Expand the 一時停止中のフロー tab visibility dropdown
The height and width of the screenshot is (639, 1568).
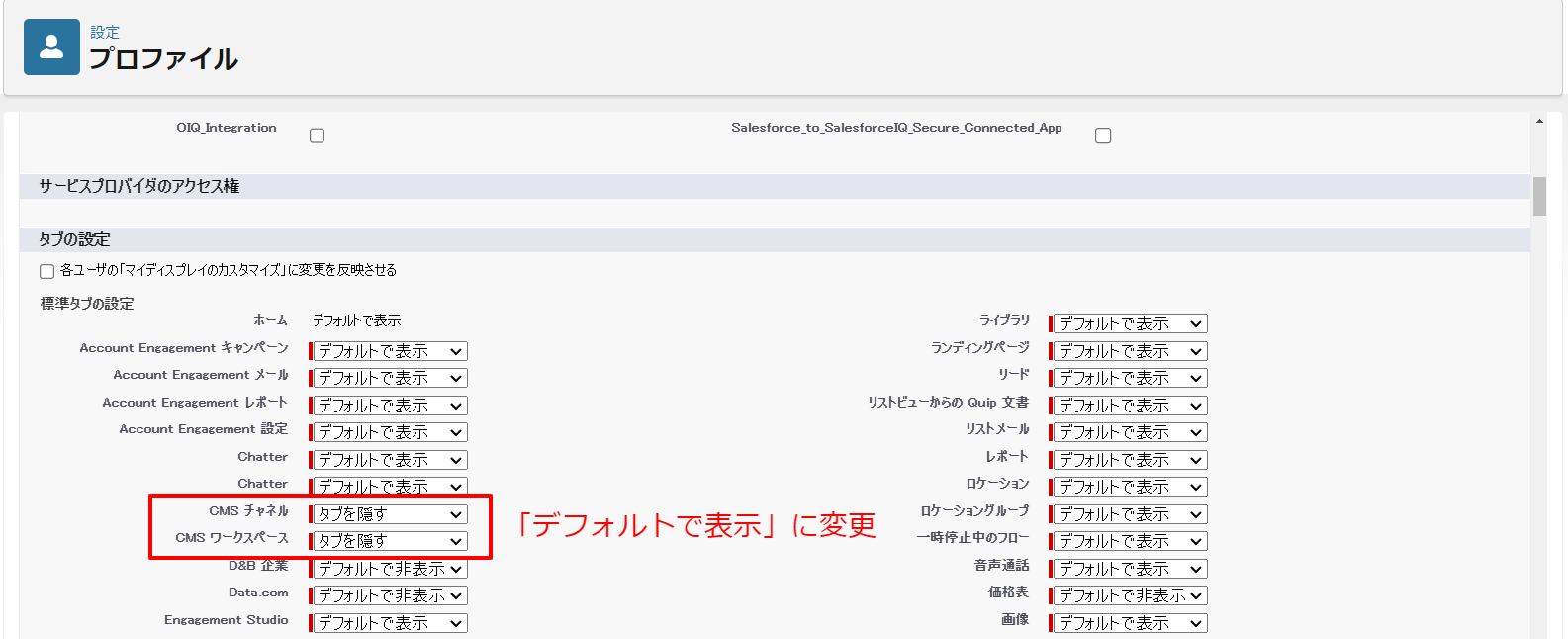(1131, 541)
